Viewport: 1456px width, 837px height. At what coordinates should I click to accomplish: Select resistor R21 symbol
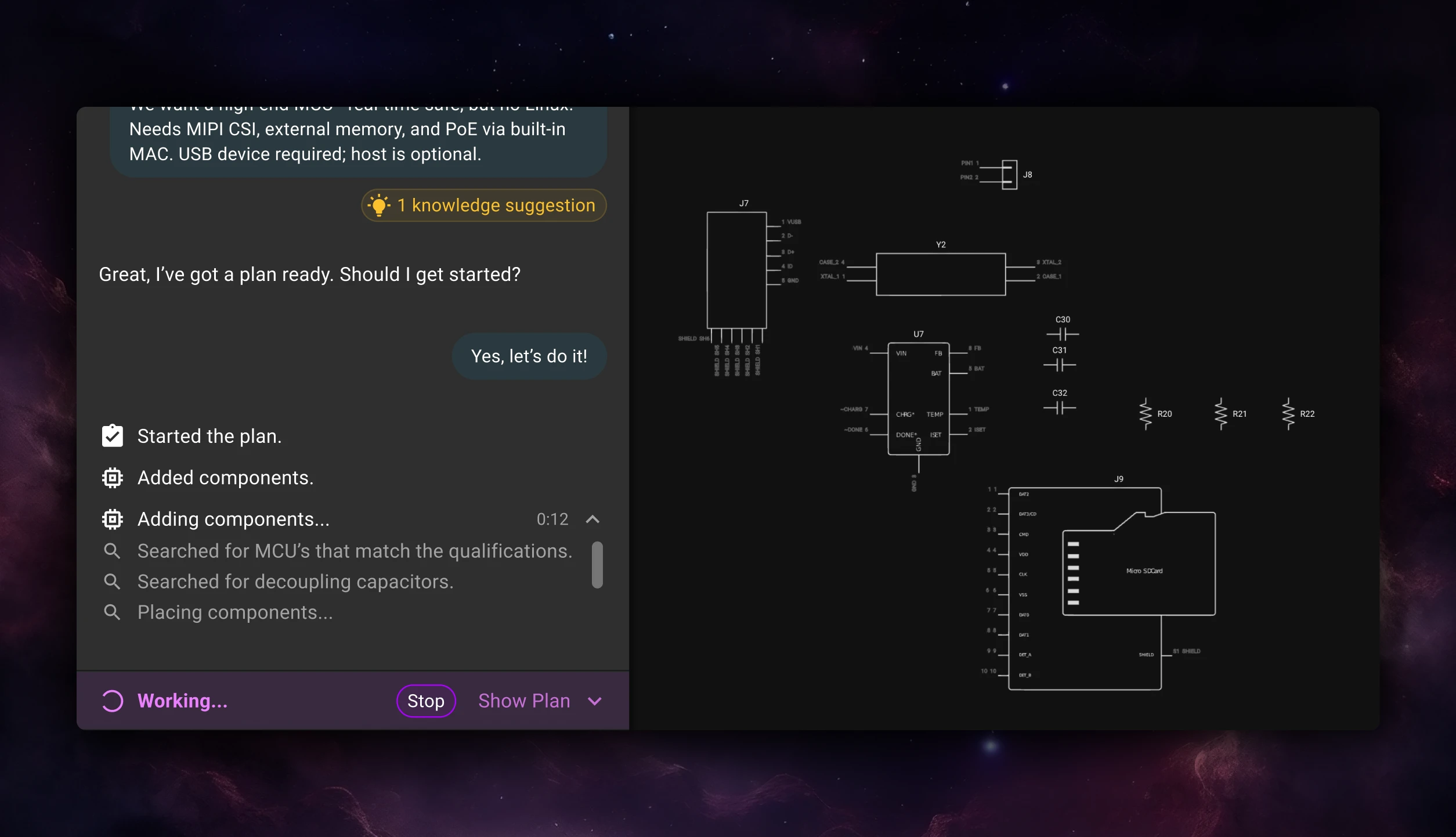pos(1221,414)
